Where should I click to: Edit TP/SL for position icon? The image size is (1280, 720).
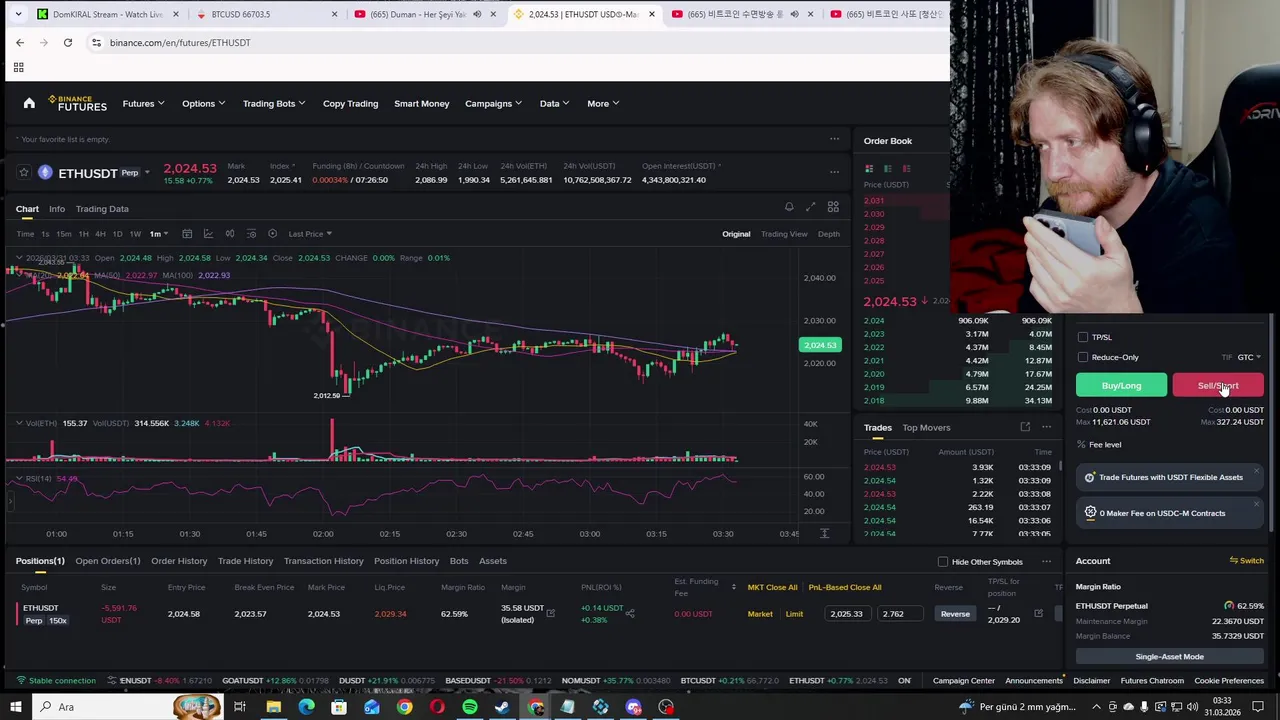(x=1038, y=613)
